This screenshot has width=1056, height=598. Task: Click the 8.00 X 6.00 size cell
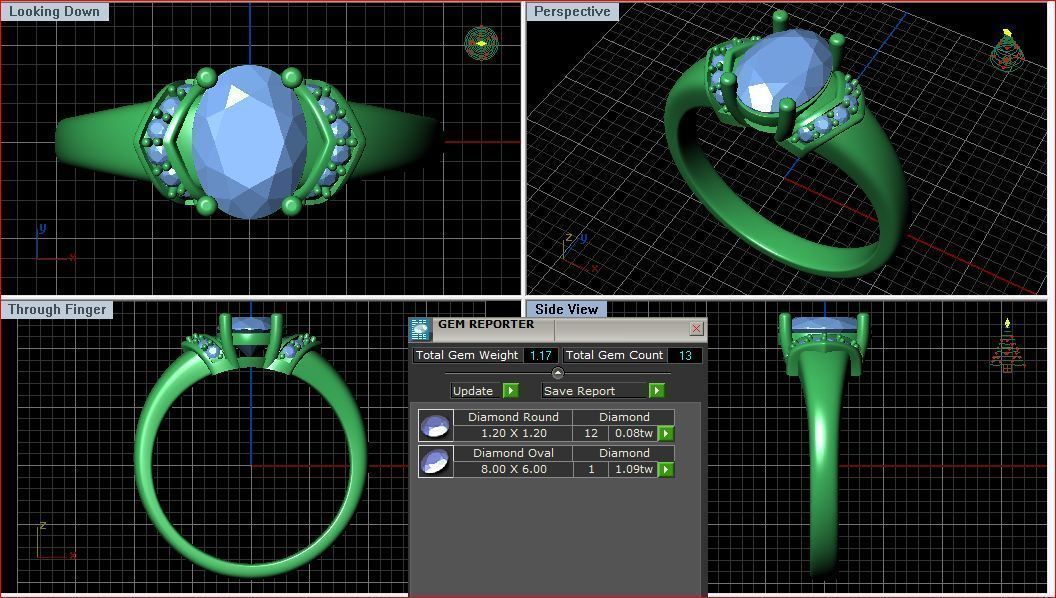click(x=513, y=469)
